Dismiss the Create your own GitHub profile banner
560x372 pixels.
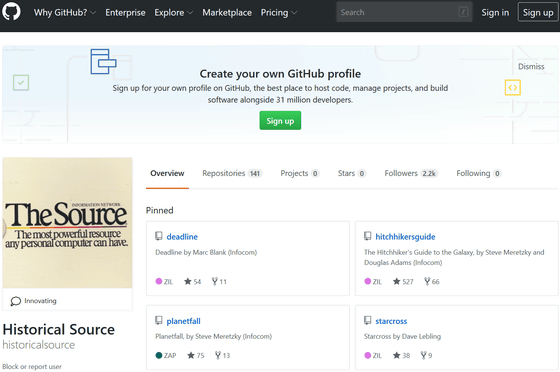[531, 66]
